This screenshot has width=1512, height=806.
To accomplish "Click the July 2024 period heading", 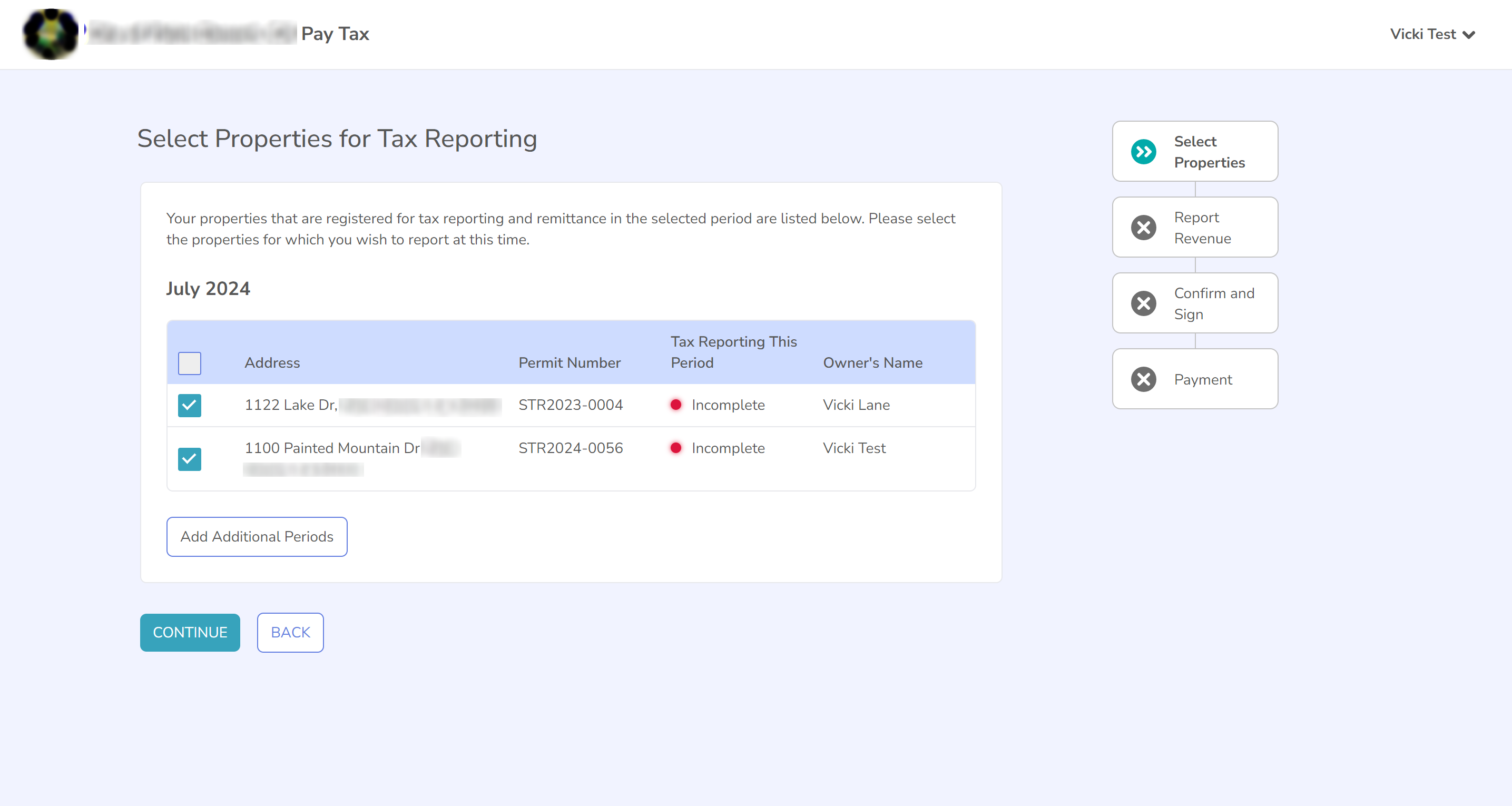I will point(208,288).
